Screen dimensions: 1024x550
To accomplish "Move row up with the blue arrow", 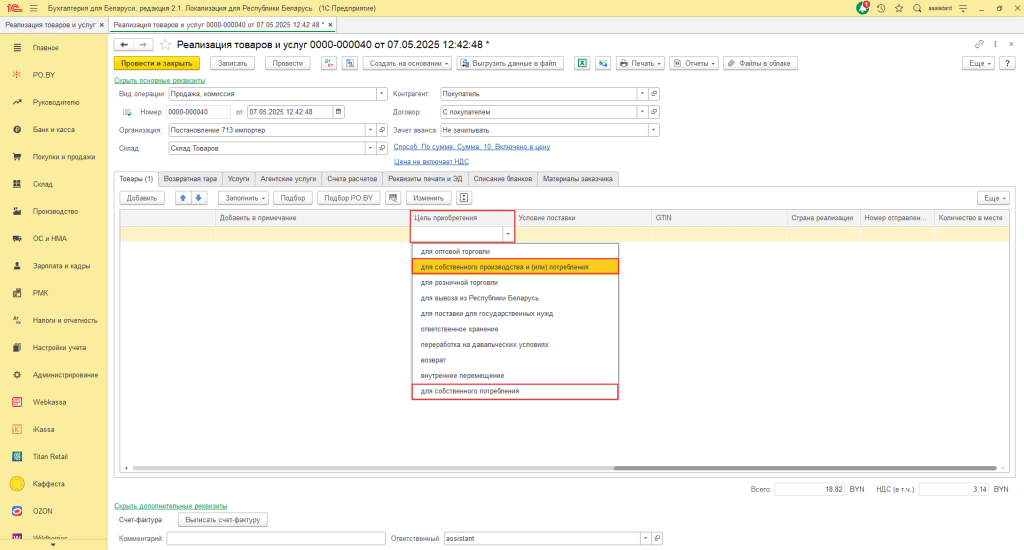I will click(x=183, y=198).
